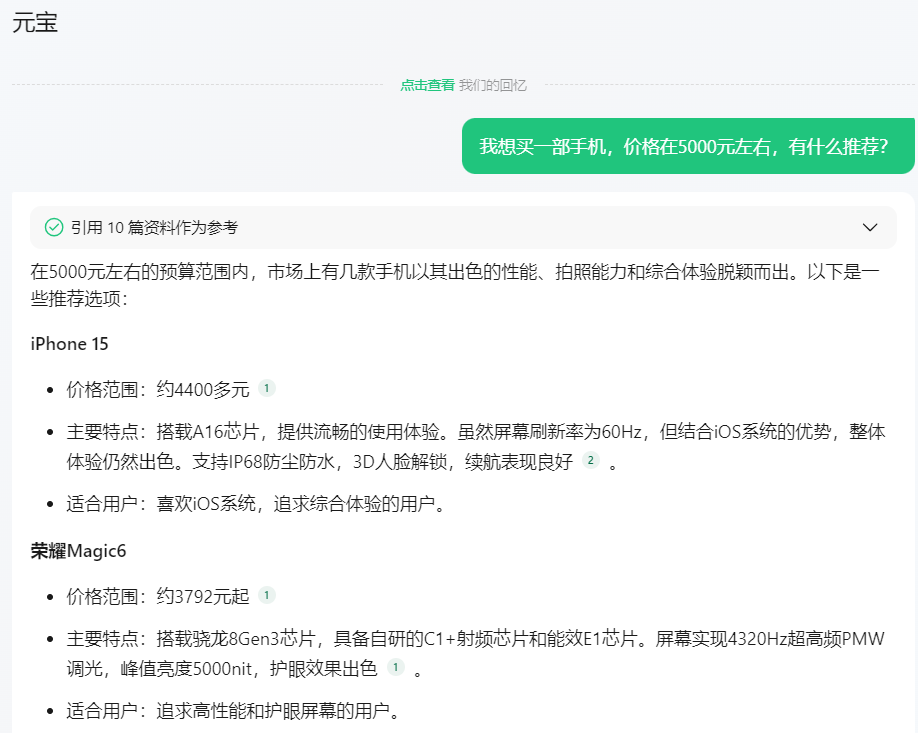Click the 荣耀Magic6 heading
This screenshot has width=918, height=733.
[x=78, y=551]
